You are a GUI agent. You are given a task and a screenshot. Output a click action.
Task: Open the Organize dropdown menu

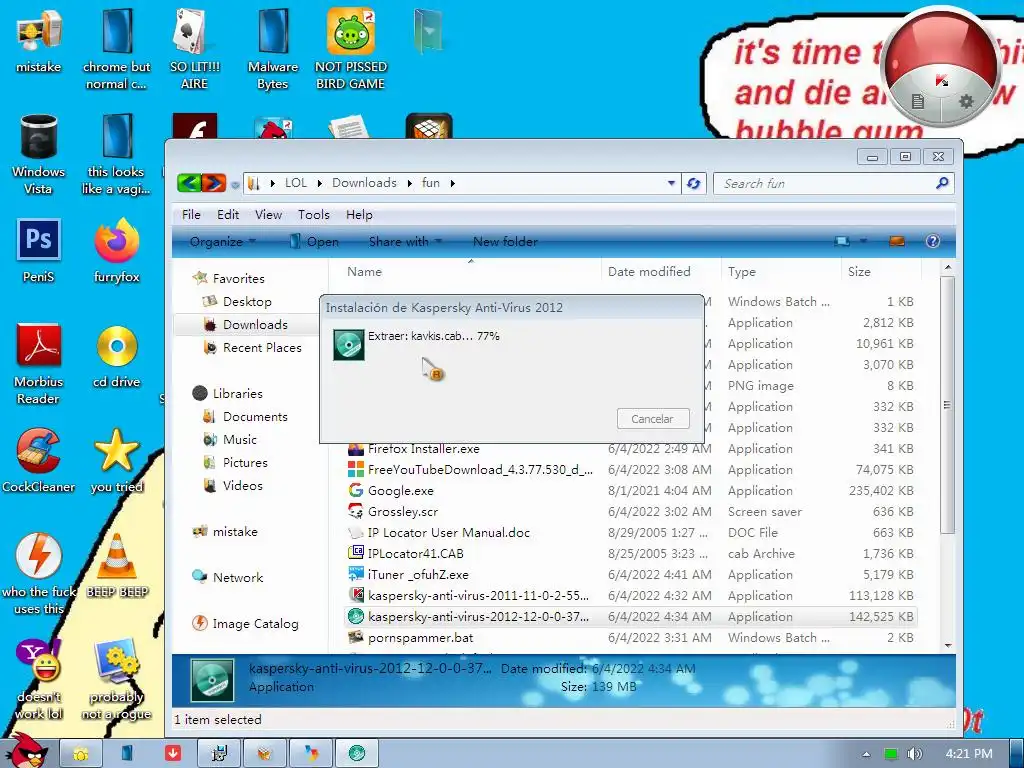(x=222, y=242)
